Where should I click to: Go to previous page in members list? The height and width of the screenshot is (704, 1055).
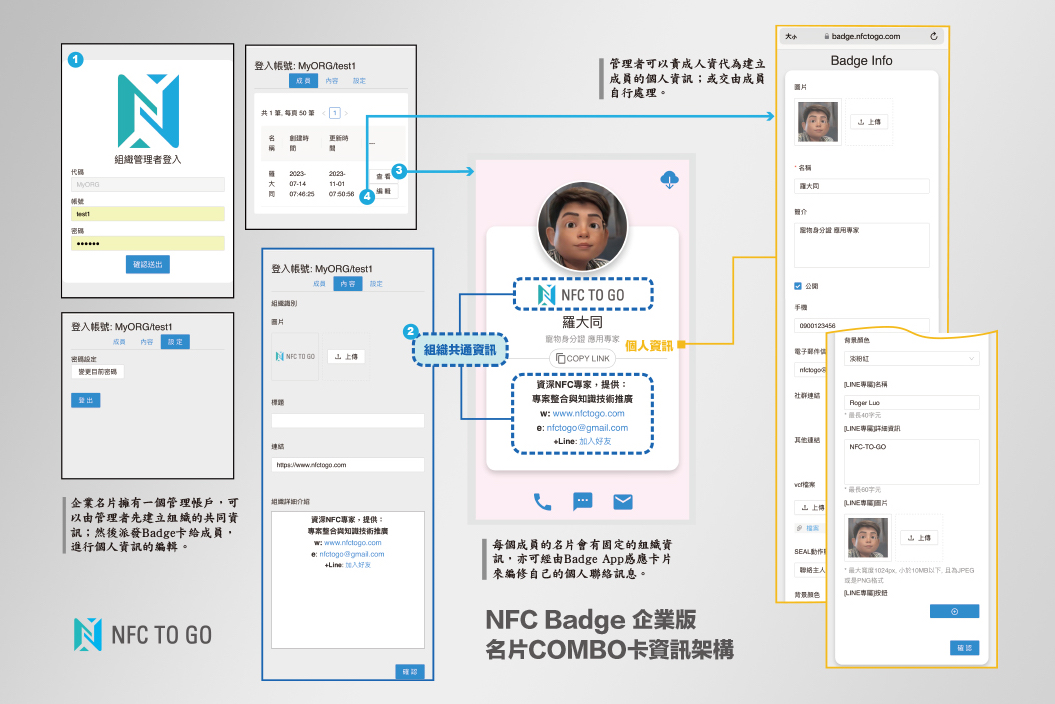[324, 113]
